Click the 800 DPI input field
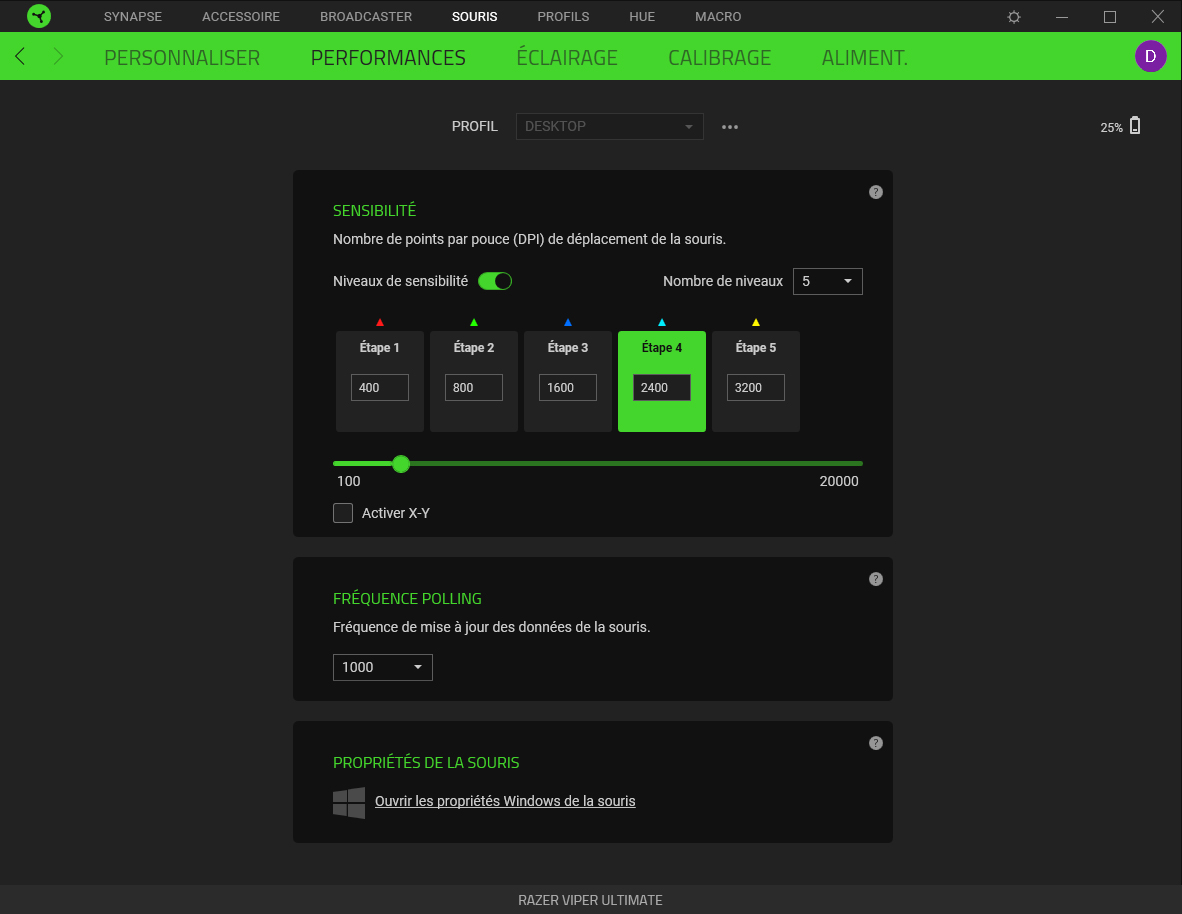This screenshot has width=1182, height=914. (x=474, y=388)
